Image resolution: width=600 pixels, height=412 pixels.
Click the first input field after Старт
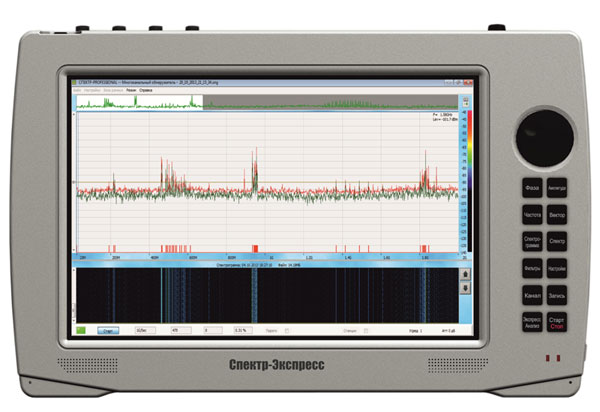tap(145, 330)
